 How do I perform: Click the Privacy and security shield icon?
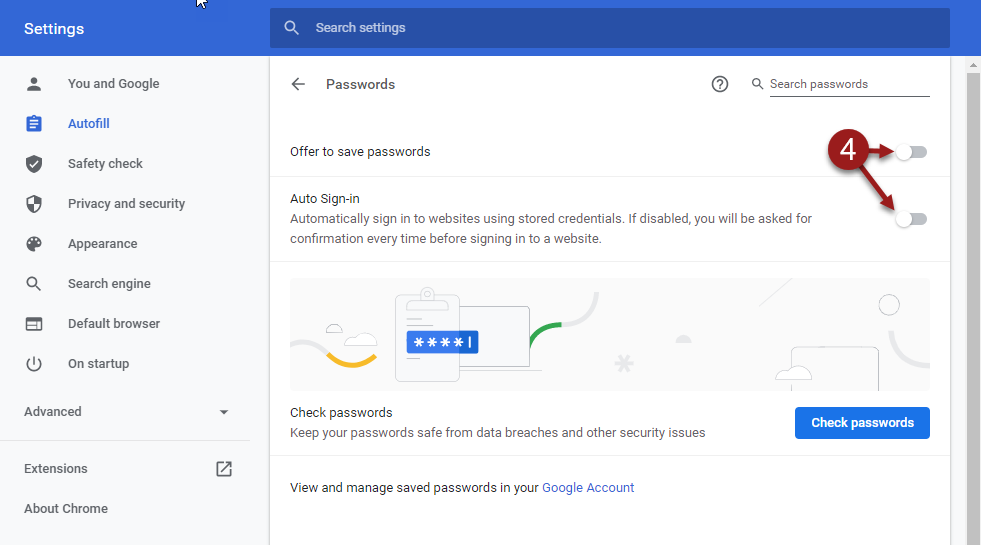pos(34,204)
